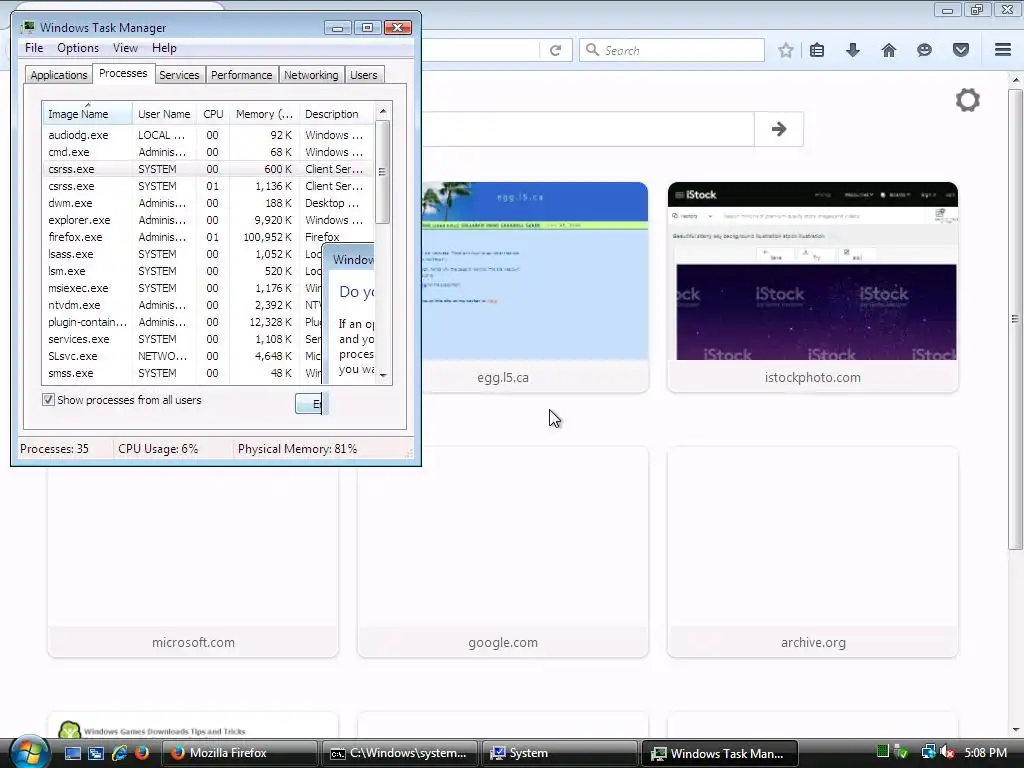Open Firefox downloads arrow icon
1024x768 pixels.
(x=853, y=50)
